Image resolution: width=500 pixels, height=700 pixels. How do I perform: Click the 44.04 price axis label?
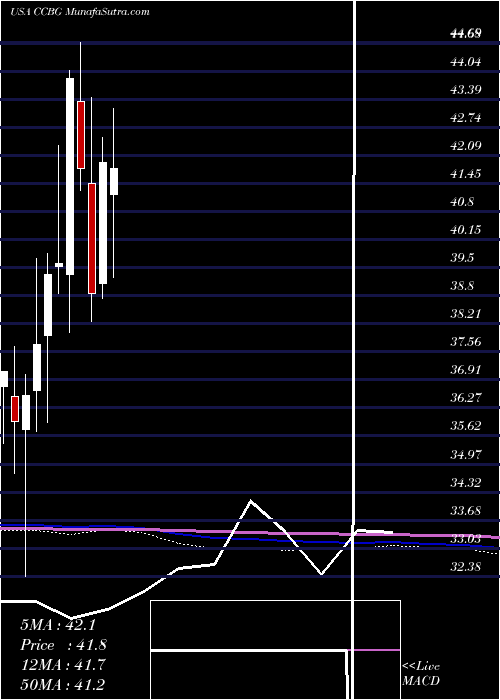pyautogui.click(x=466, y=61)
